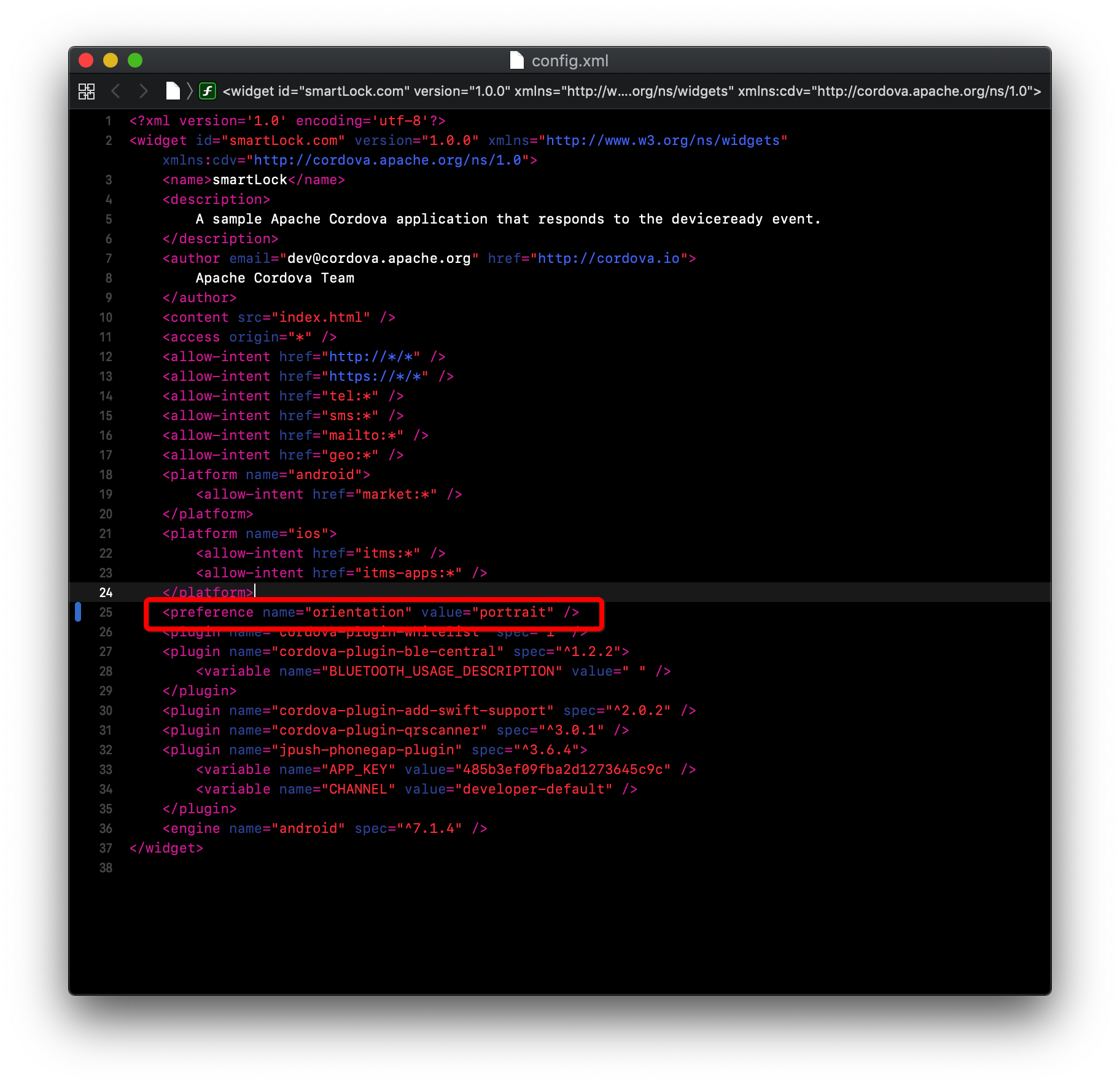Click jpush-phonegap-plugin plugin line

375,750
